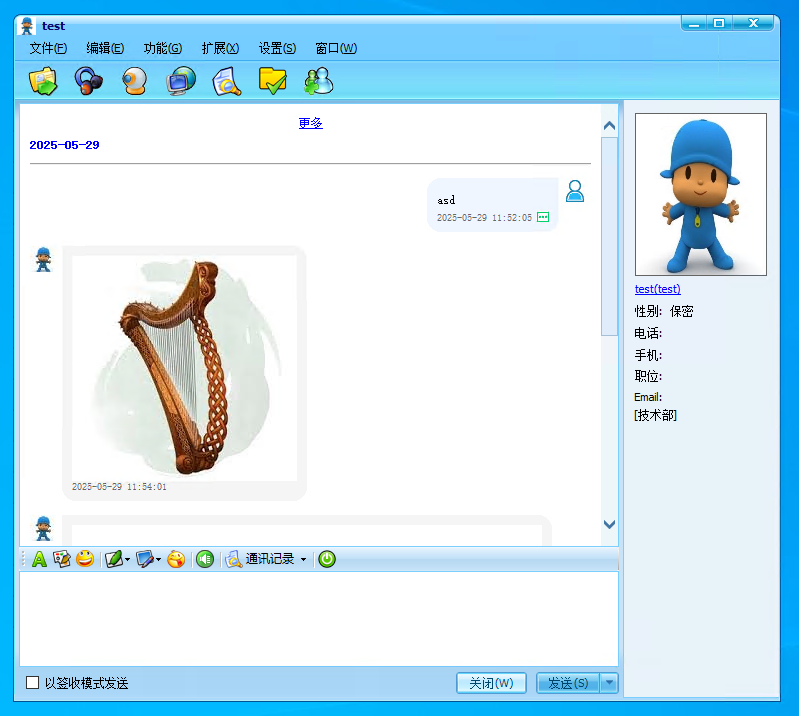This screenshot has height=716, width=799.
Task: Click the handwriting pen tool icon
Action: coord(114,559)
